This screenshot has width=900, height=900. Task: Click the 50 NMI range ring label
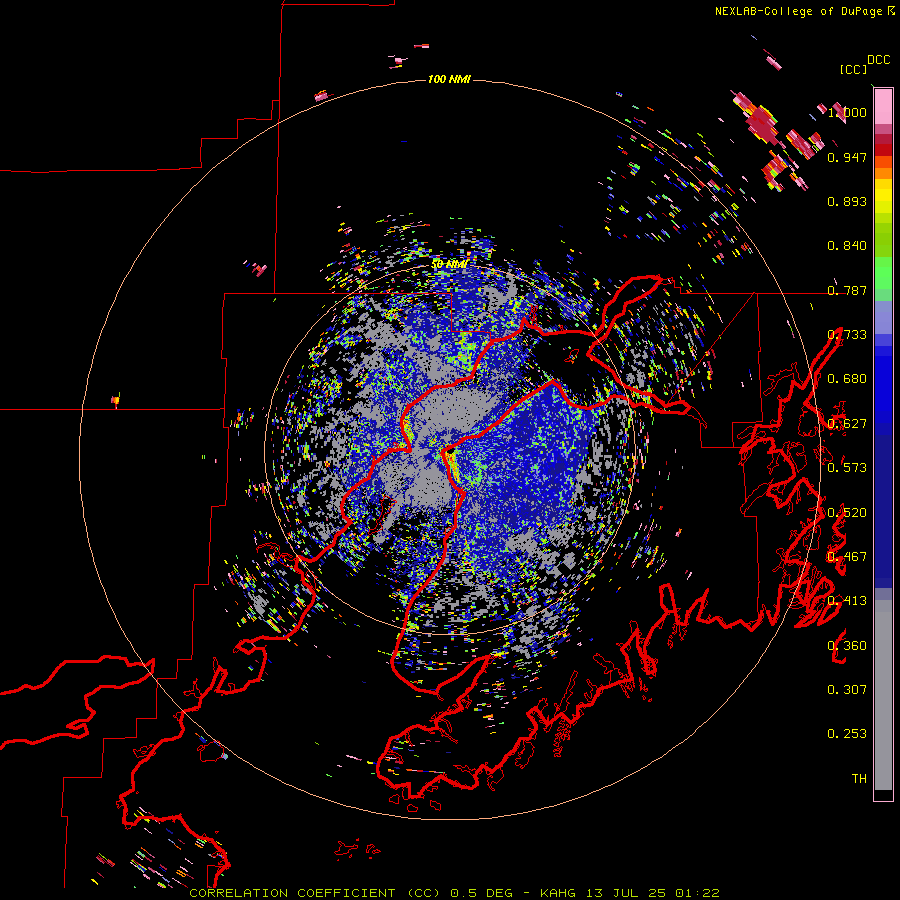coord(449,264)
